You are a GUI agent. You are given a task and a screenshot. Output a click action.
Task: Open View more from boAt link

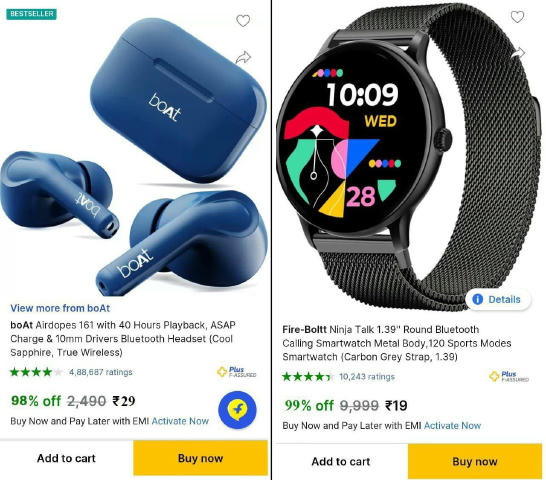(60, 308)
